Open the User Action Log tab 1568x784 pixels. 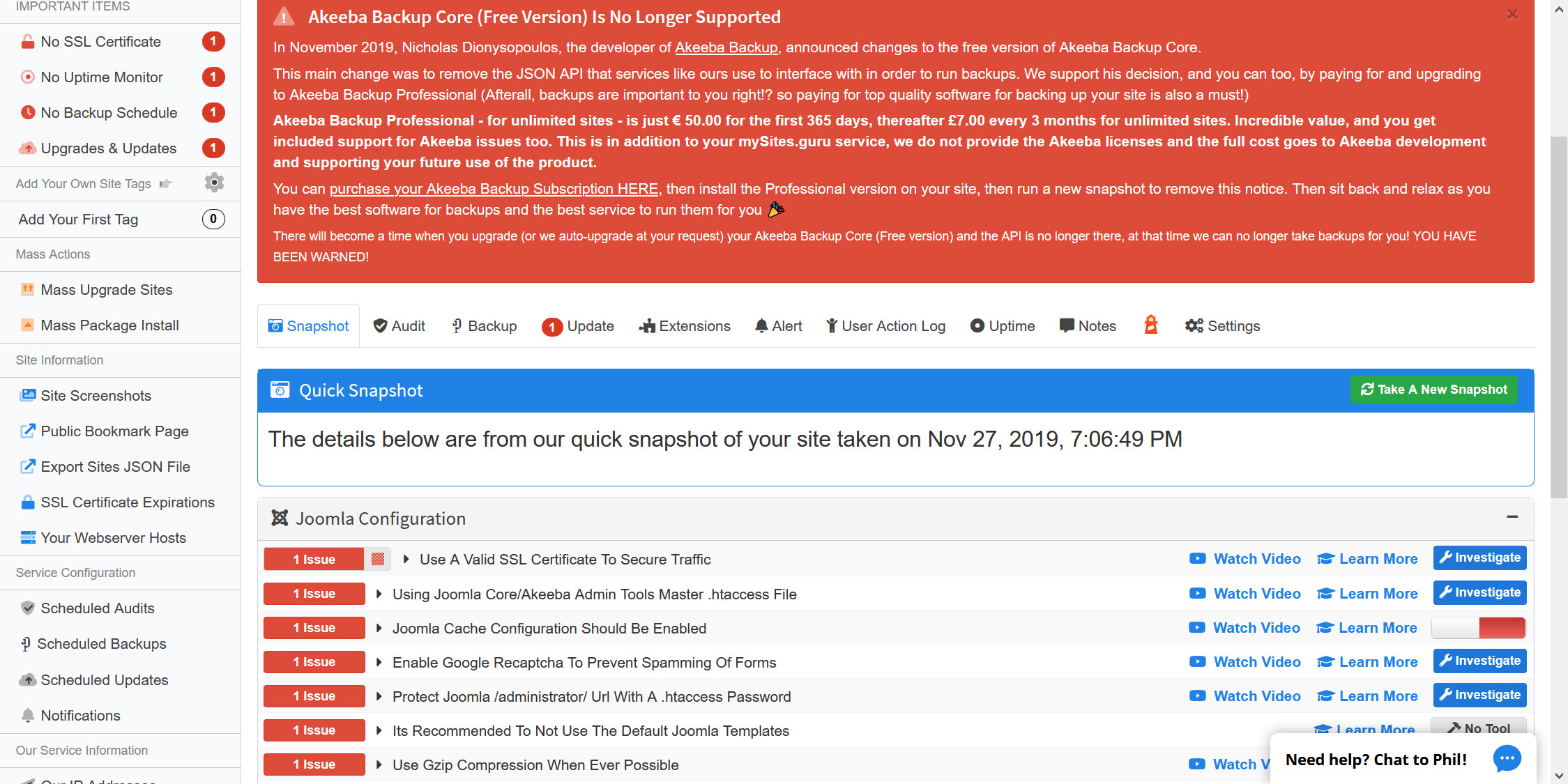885,326
